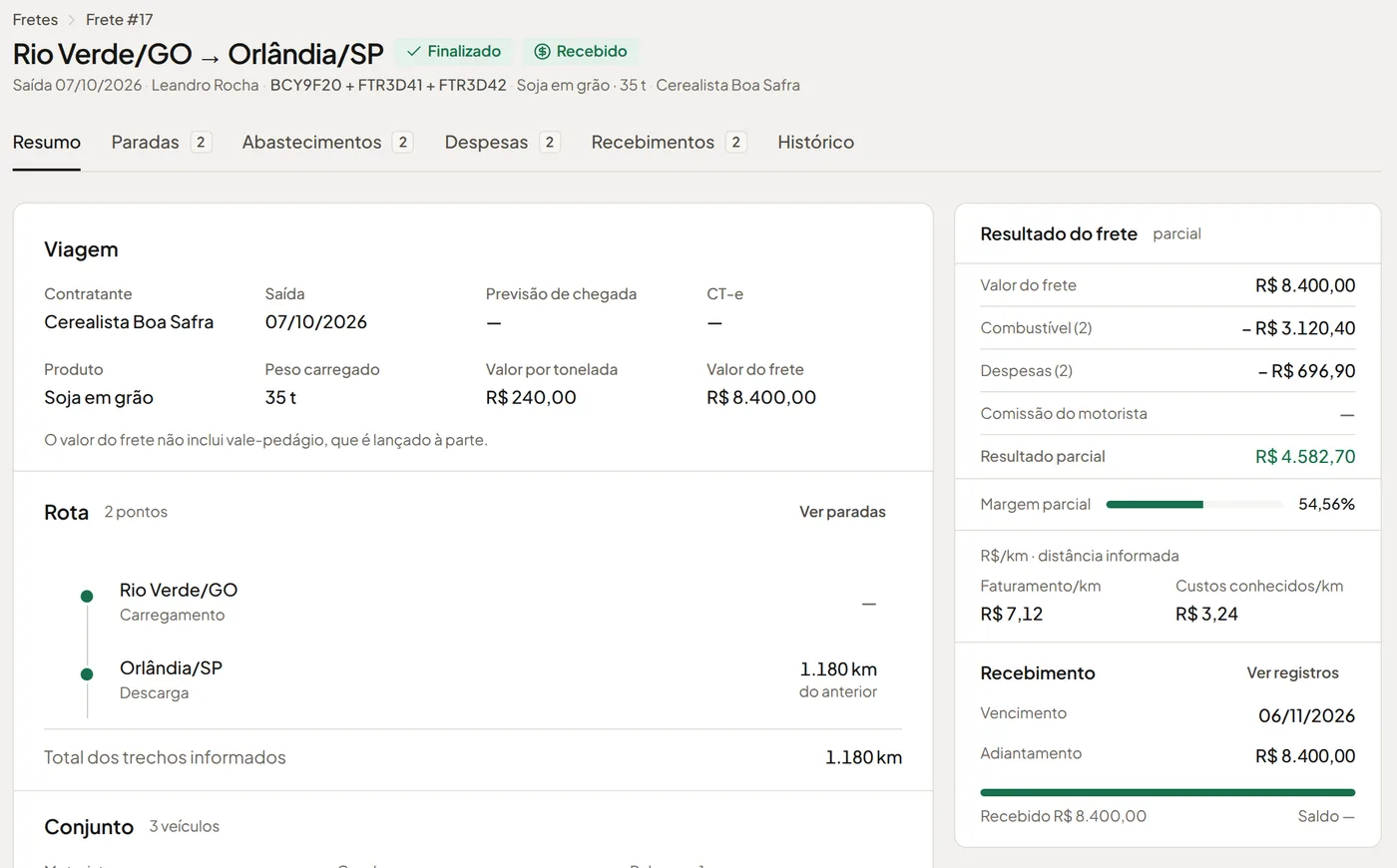Viewport: 1397px width, 868px height.
Task: Open the Abastecimentos tab
Action: pos(328,143)
